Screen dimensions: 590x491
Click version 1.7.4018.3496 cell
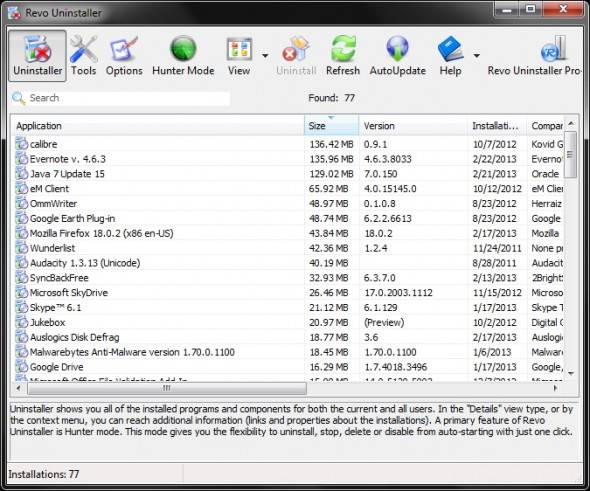[395, 367]
